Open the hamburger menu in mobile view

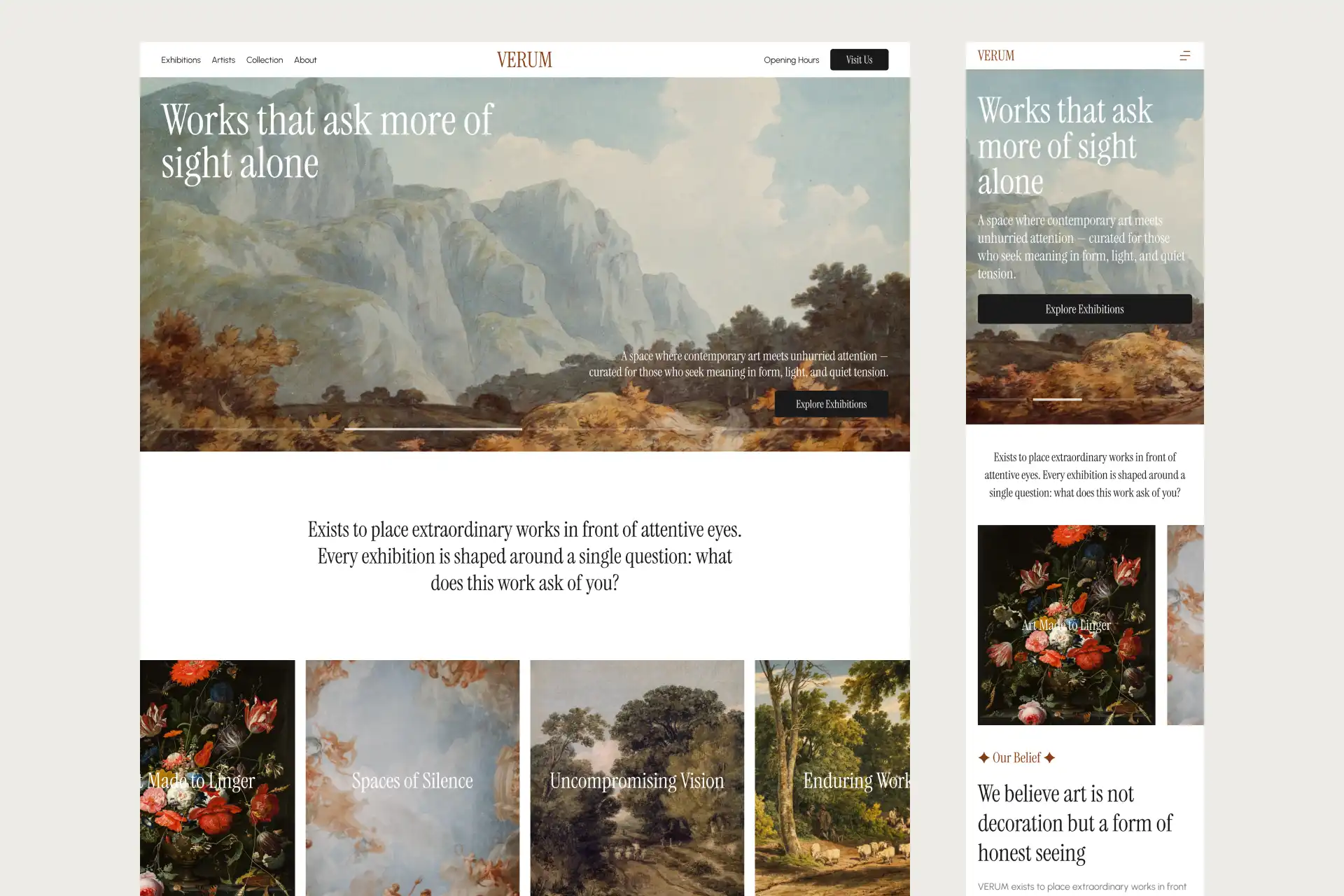coord(1184,55)
